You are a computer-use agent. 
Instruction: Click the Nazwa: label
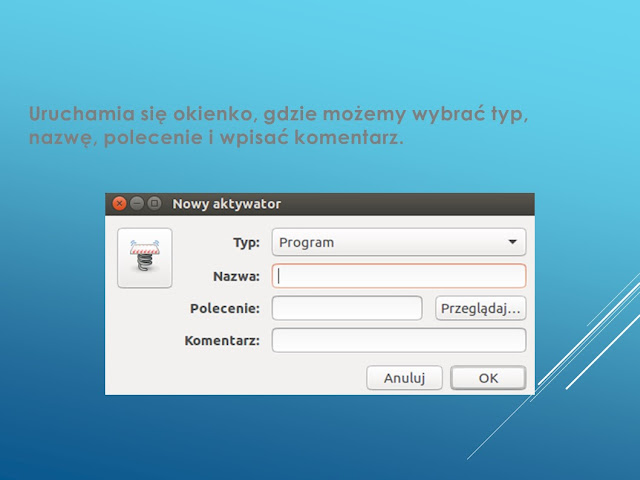coord(236,276)
